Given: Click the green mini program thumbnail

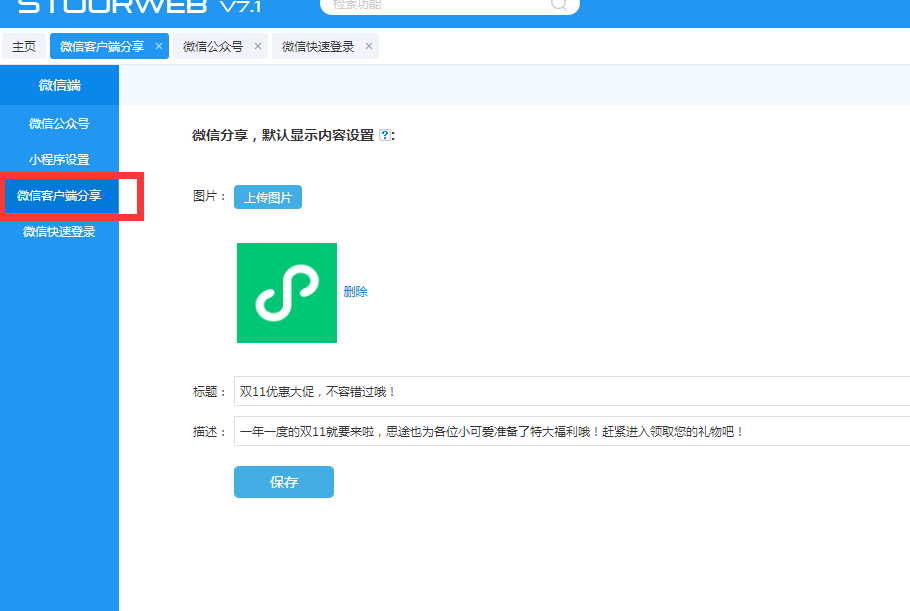Looking at the screenshot, I should click(287, 292).
